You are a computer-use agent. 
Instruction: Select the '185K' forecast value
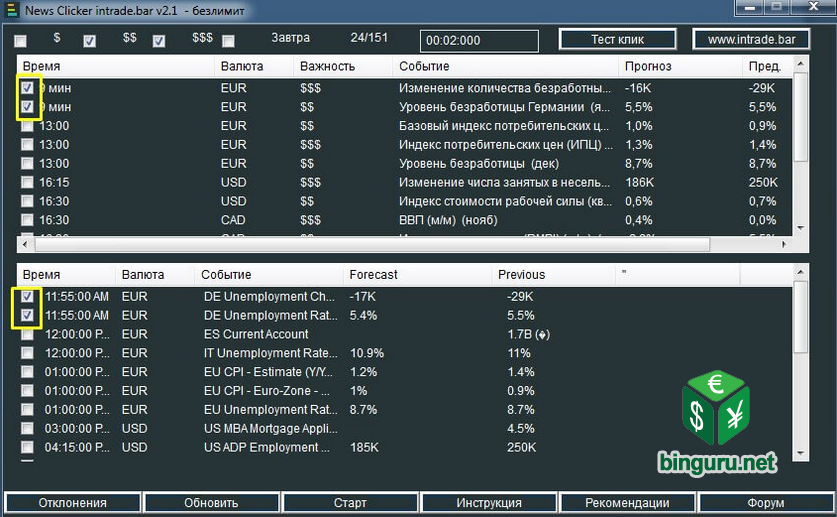(364, 448)
